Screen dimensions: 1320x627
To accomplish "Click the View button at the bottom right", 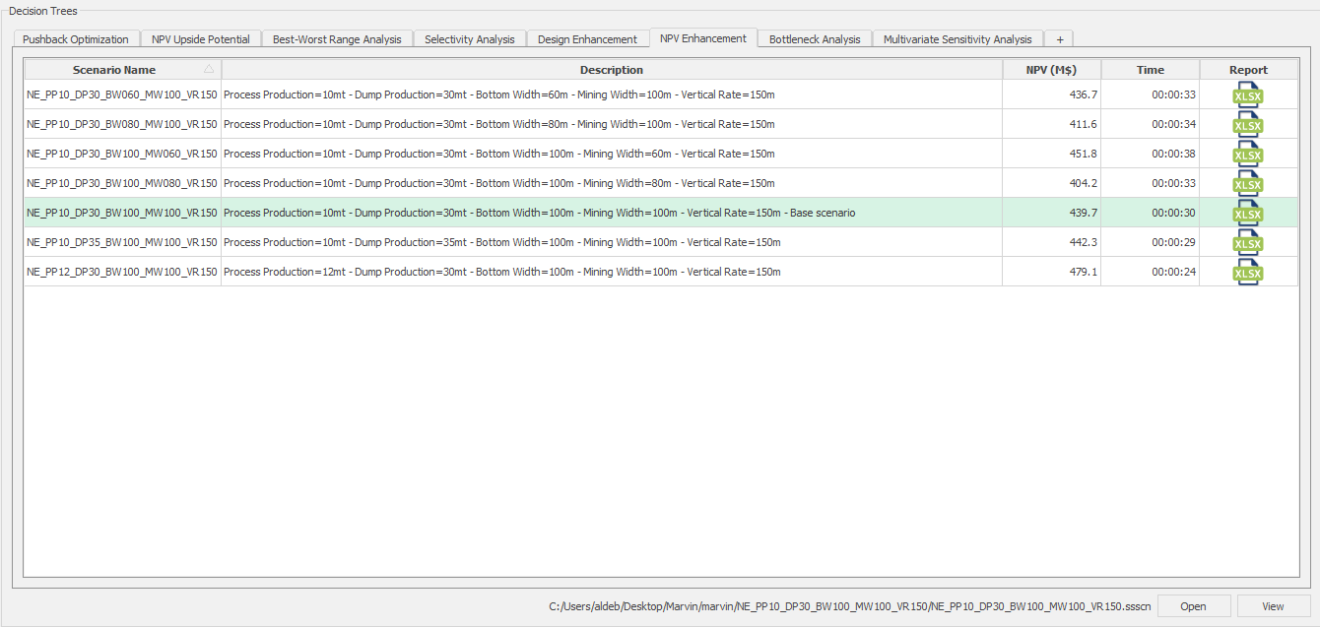I will [x=1272, y=606].
